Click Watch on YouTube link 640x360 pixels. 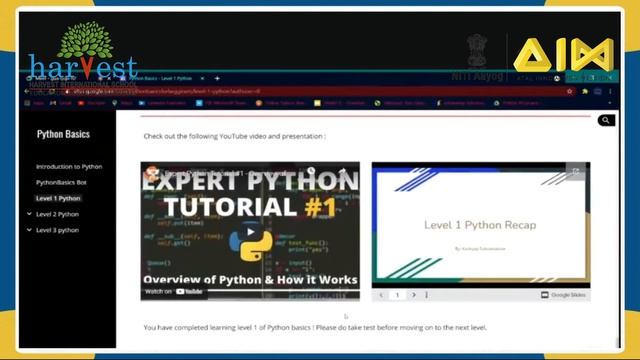(x=174, y=291)
